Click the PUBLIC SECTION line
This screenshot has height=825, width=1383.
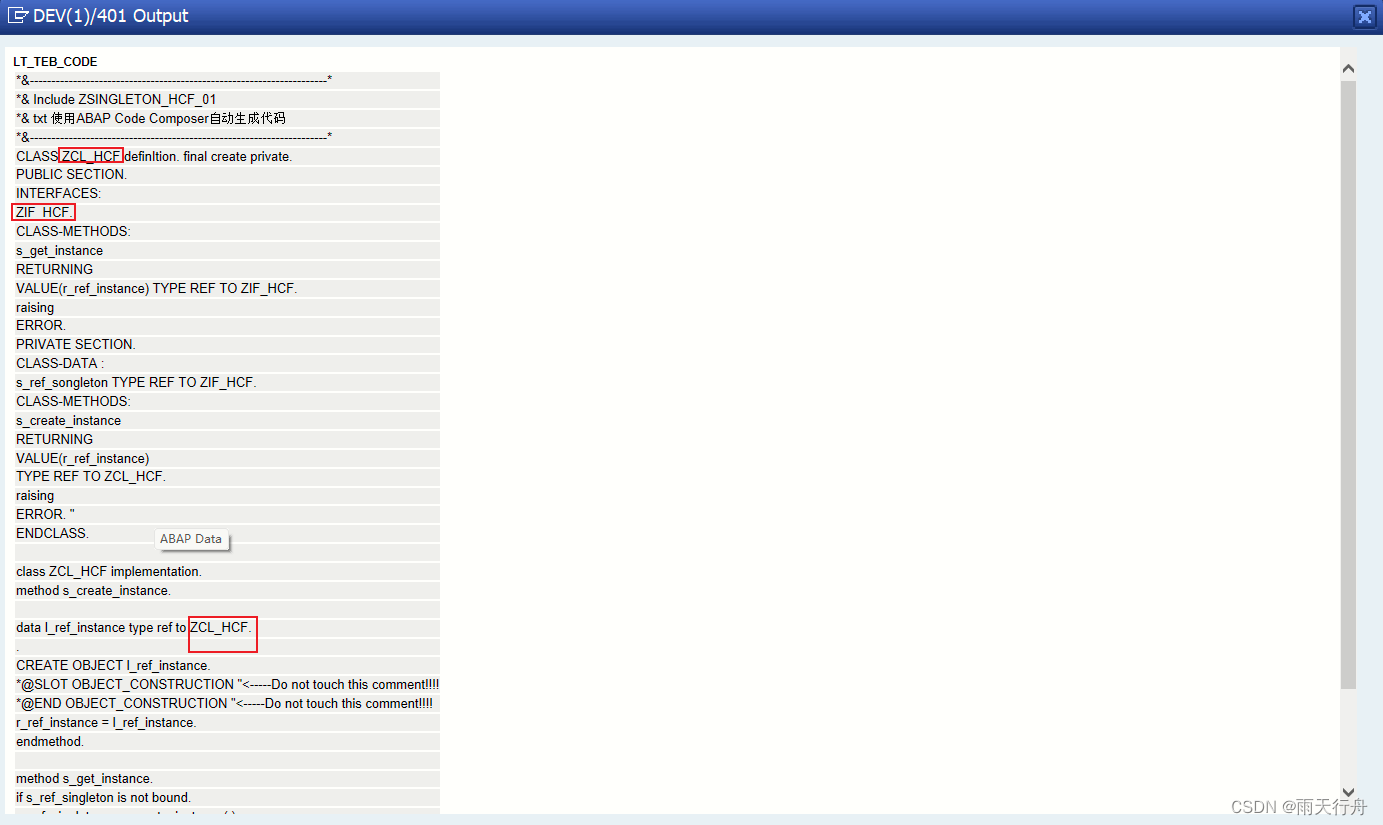70,174
